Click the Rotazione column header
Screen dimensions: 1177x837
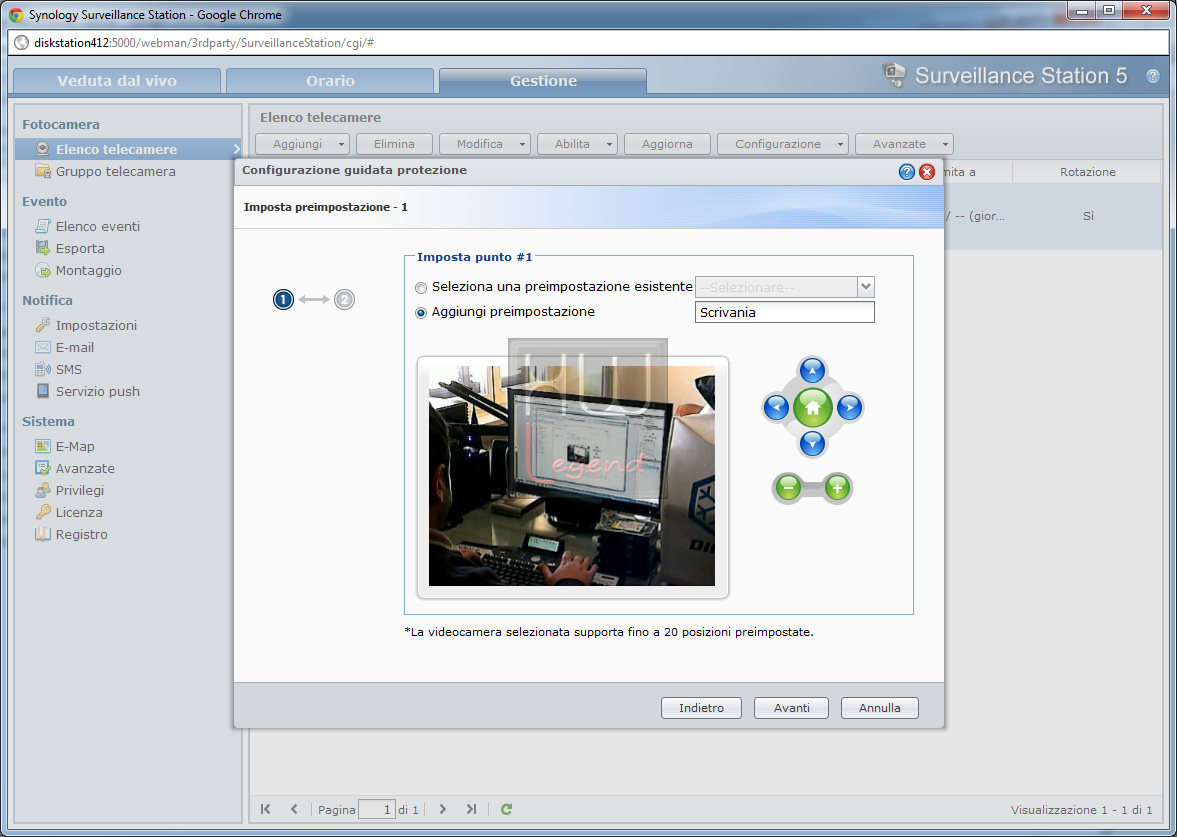(x=1088, y=172)
